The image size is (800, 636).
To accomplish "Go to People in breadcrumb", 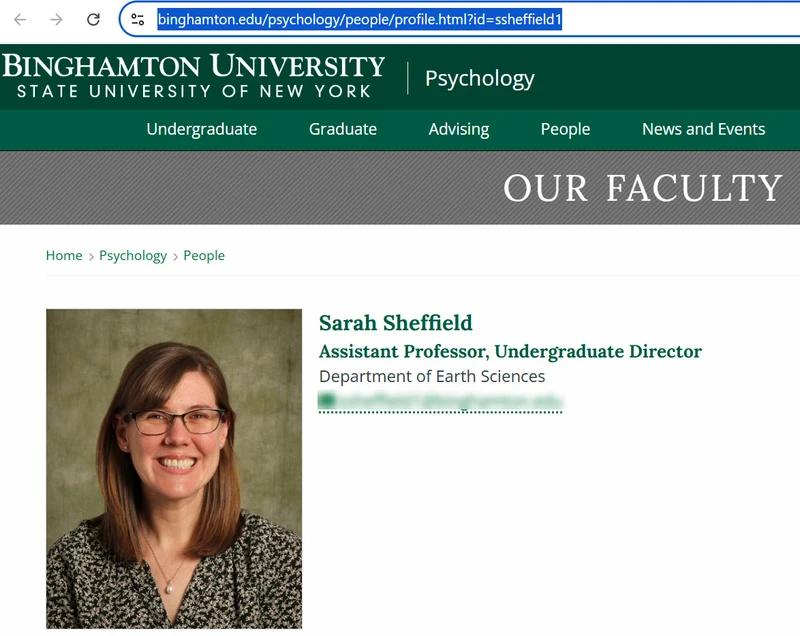I will click(x=204, y=256).
